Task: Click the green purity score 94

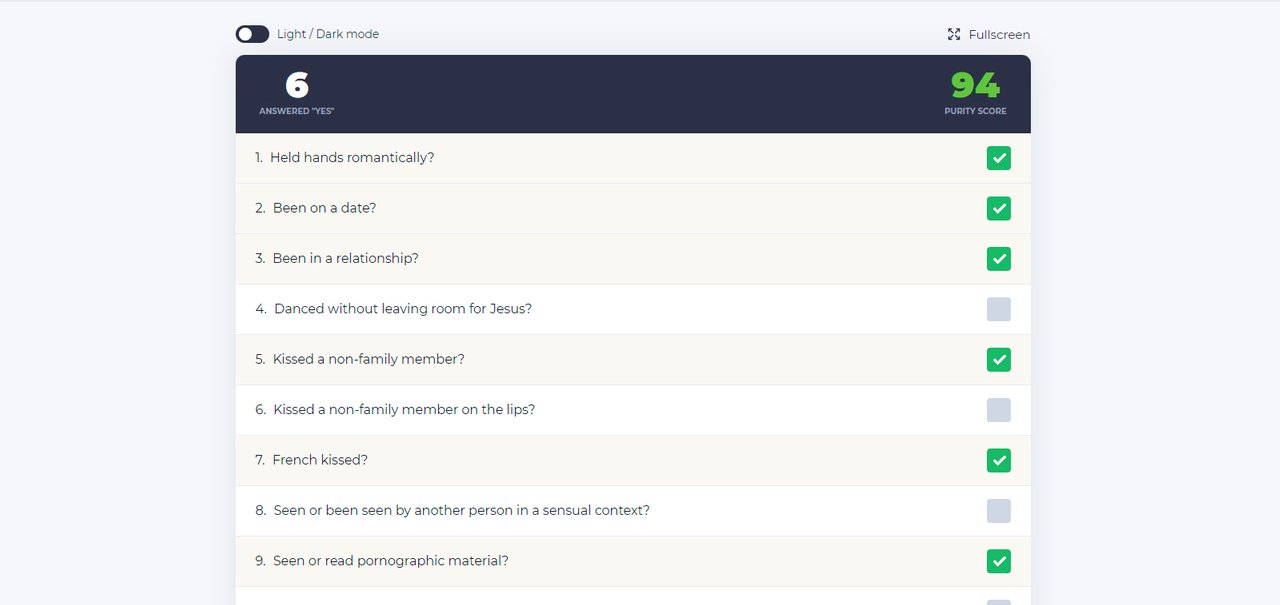Action: (975, 85)
